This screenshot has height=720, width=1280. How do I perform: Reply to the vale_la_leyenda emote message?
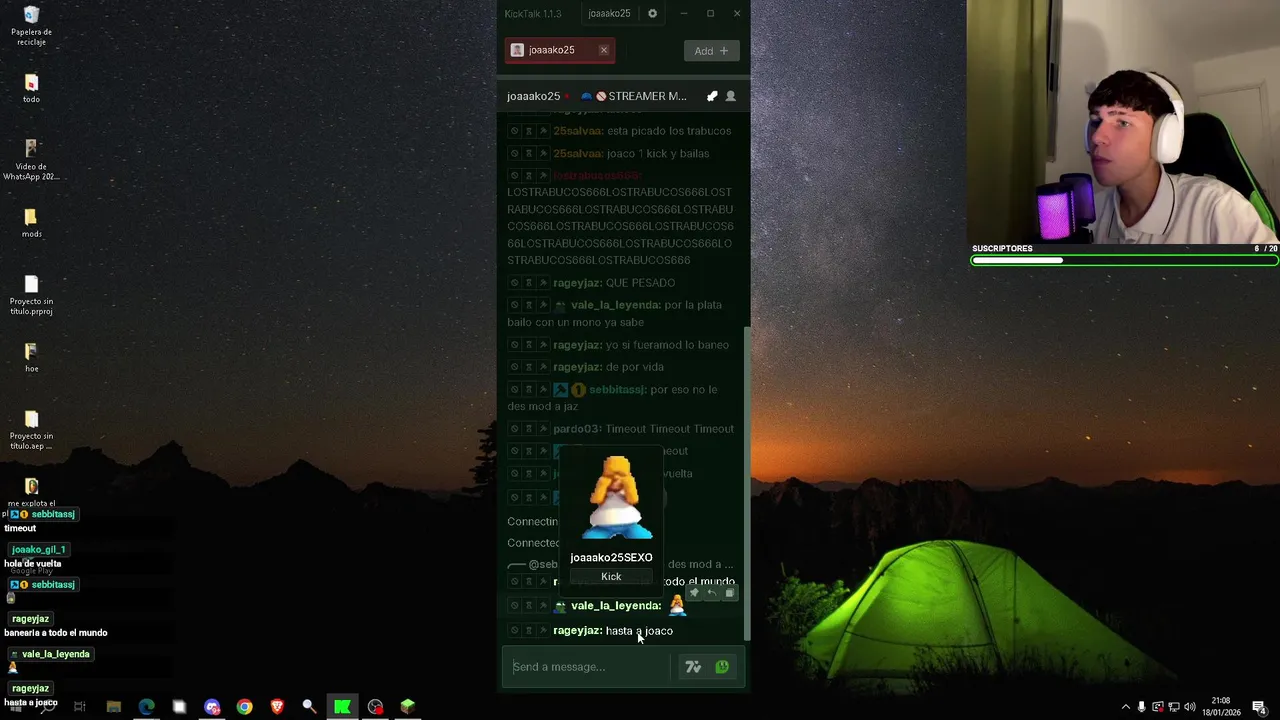click(x=712, y=593)
